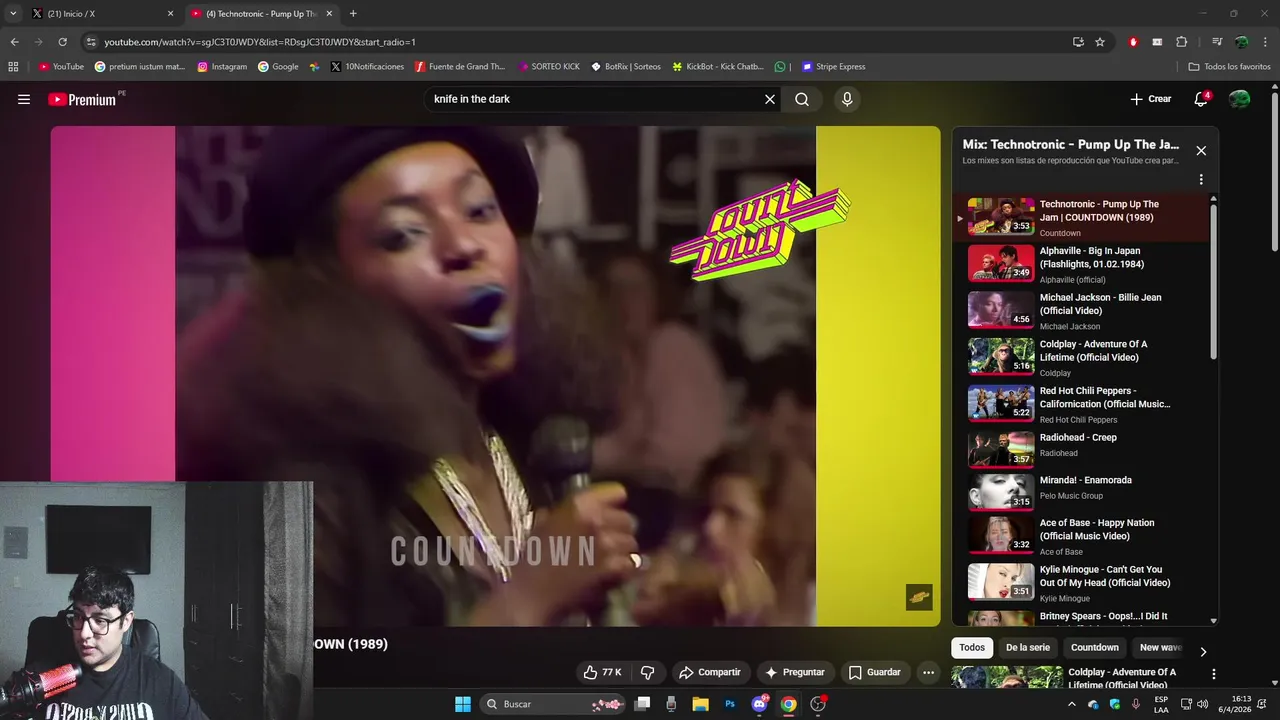The image size is (1280, 720).
Task: Start voice search with the microphone icon
Action: [847, 99]
